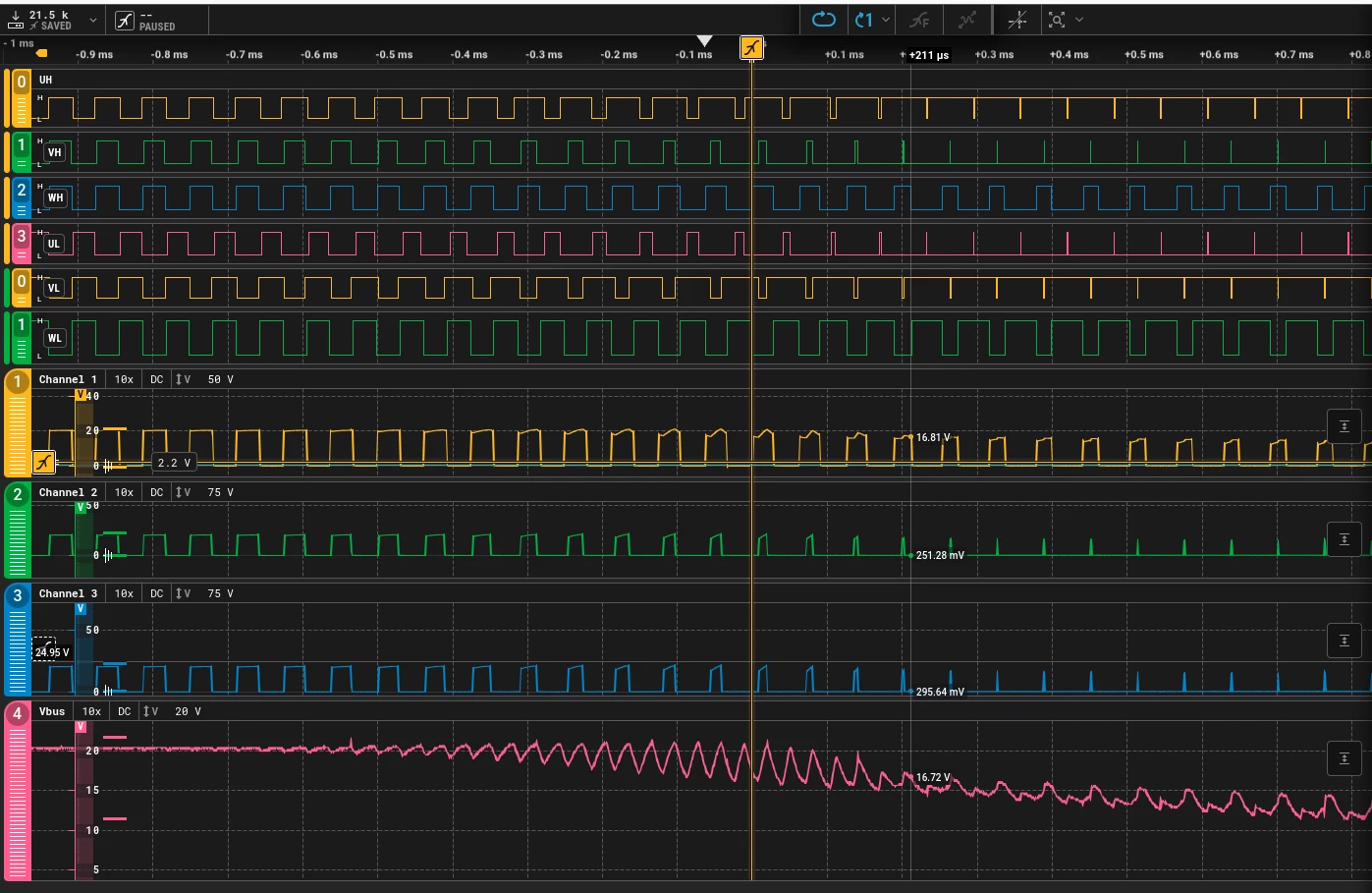
Task: Click the Channel 2 name label
Action: pos(68,492)
